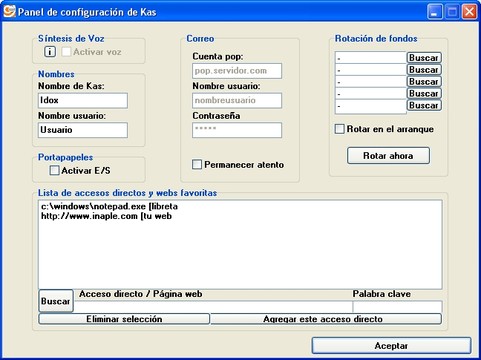This screenshot has height=360, width=481.
Task: Click fifth Buscar in Rotación de fondos
Action: (424, 105)
